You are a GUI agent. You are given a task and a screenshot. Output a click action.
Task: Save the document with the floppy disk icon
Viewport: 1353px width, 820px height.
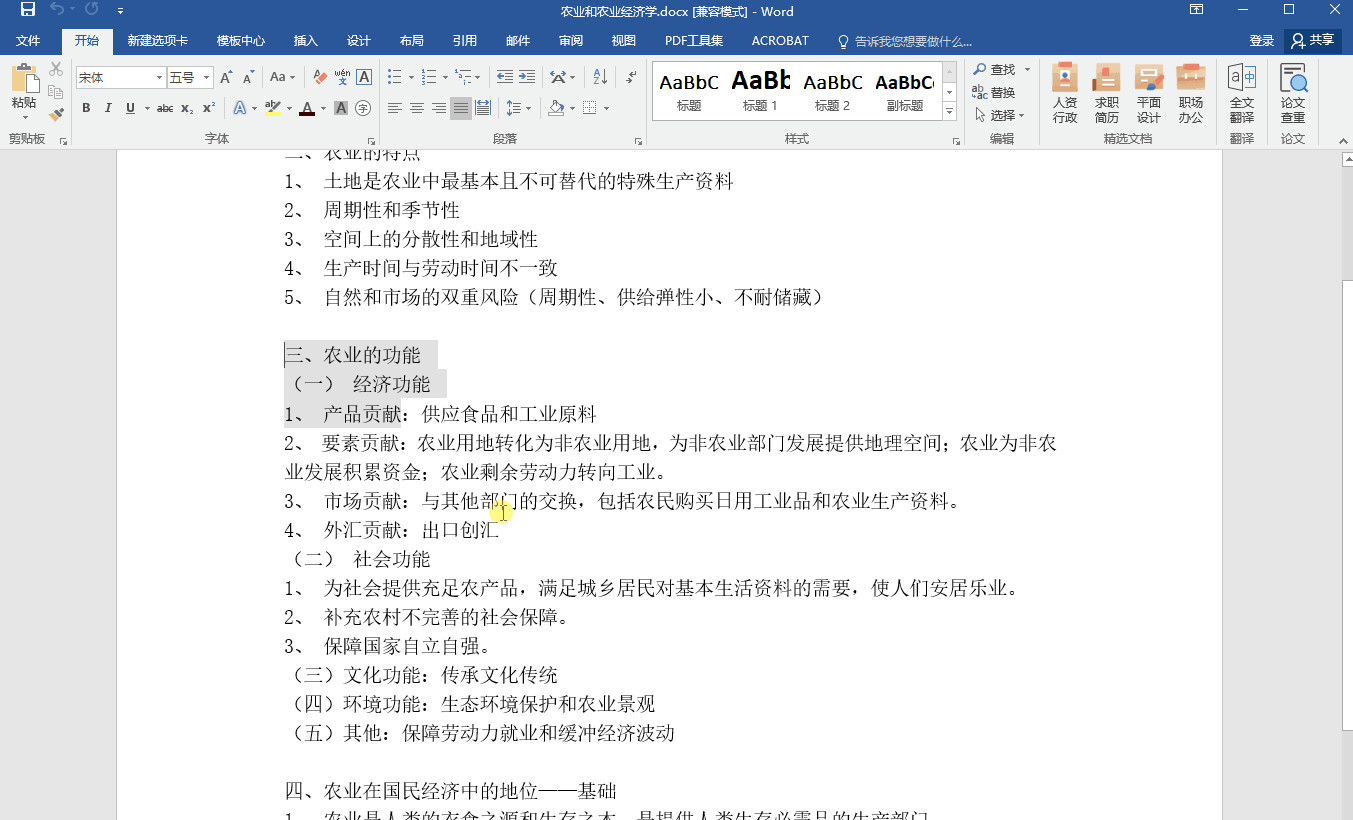pos(28,10)
